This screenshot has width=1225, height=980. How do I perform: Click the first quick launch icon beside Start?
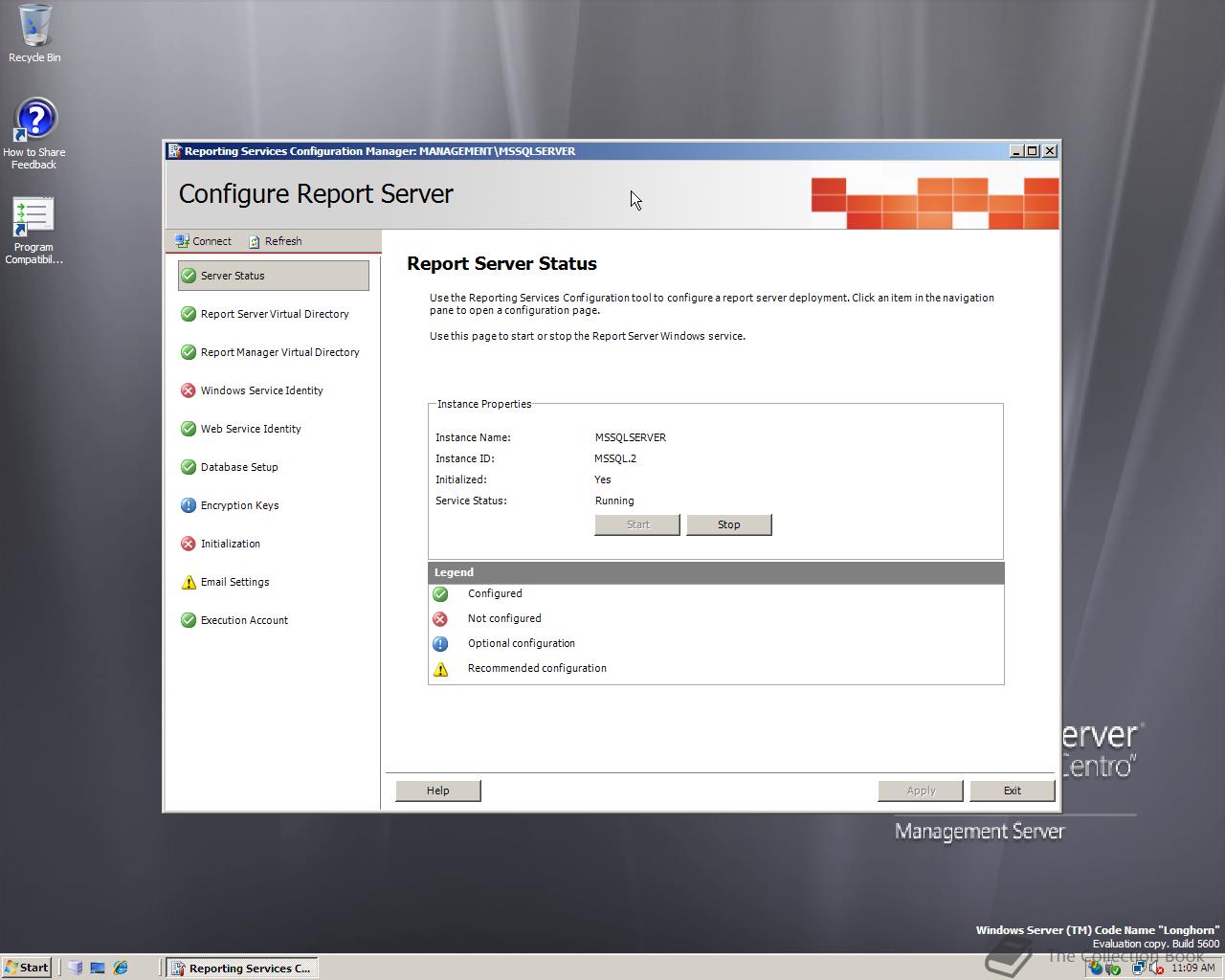[x=75, y=968]
